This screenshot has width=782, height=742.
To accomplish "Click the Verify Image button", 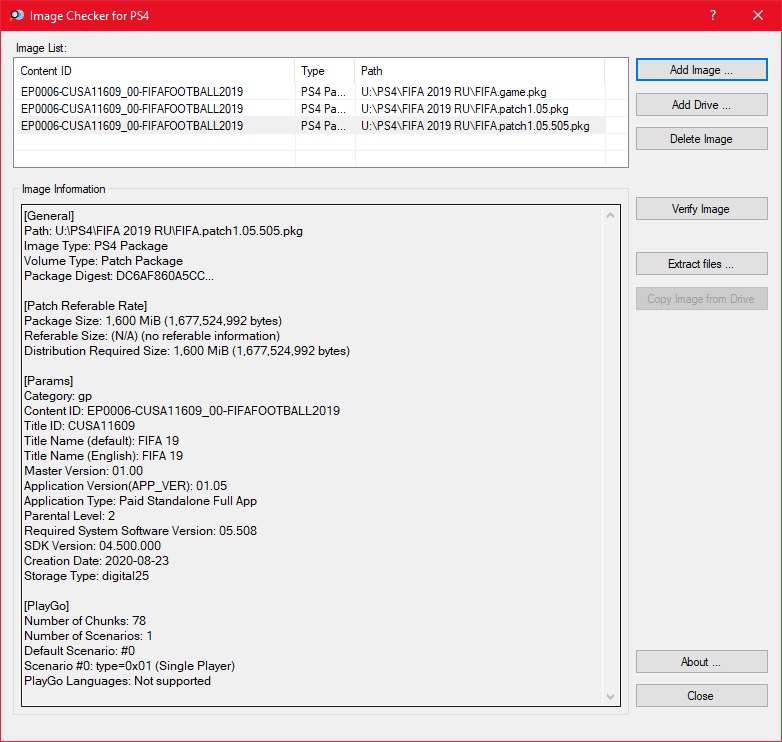I will point(701,208).
